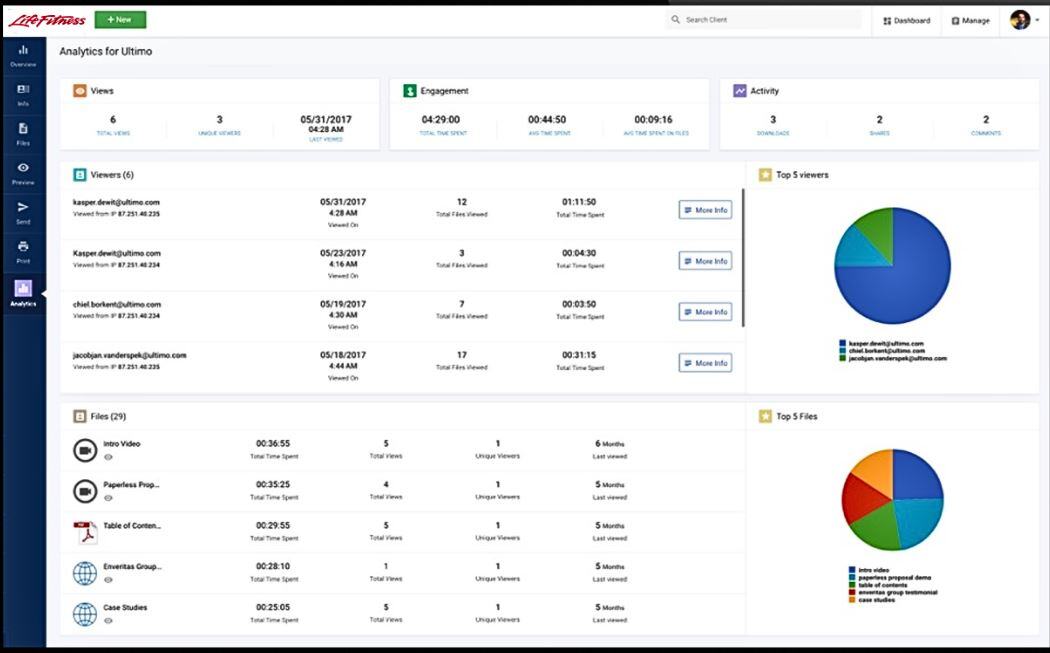The width and height of the screenshot is (1050, 653).
Task: Toggle eye icon under Intro Video
Action: click(108, 457)
